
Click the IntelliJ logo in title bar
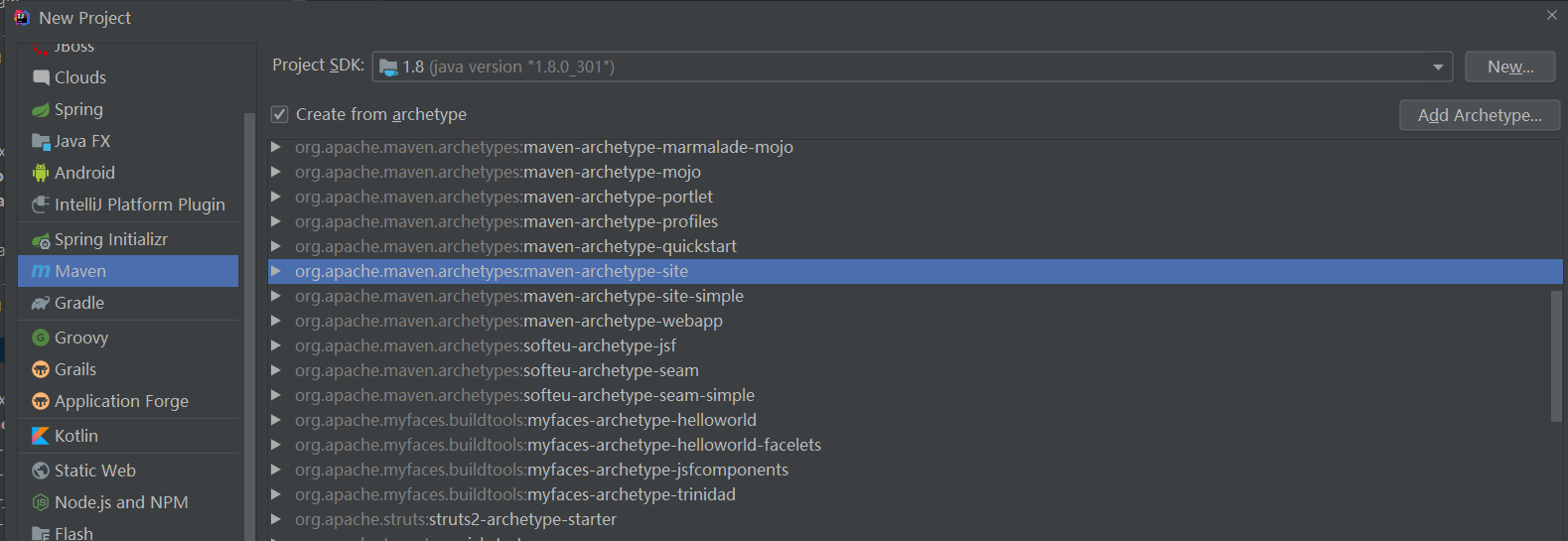coord(22,17)
